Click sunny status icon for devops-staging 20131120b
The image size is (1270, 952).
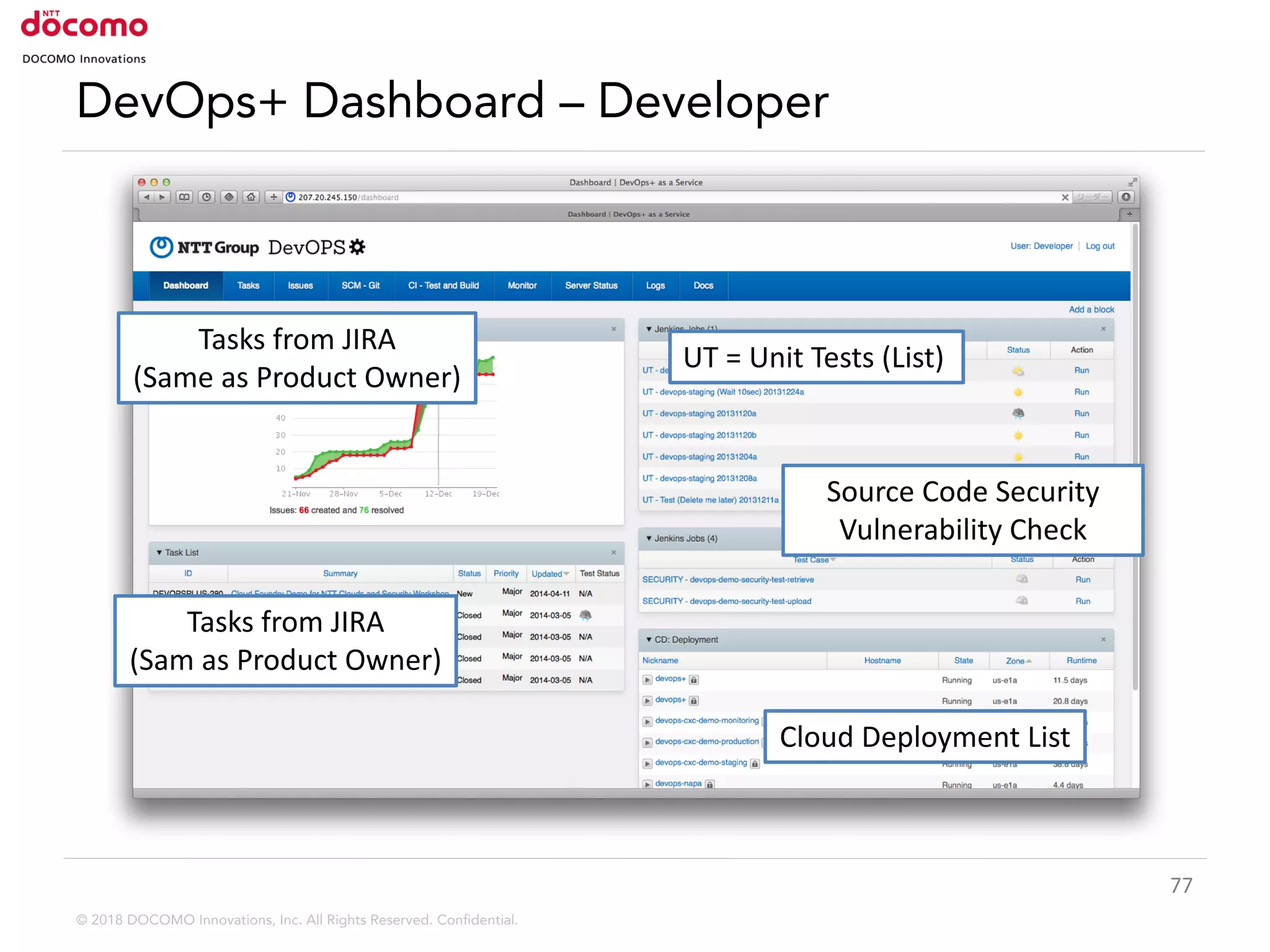[x=1018, y=435]
